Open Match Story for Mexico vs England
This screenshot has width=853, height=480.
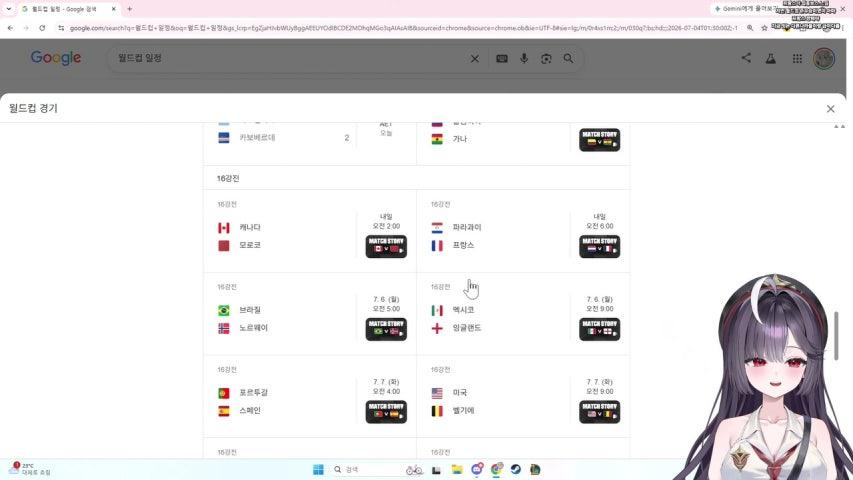click(599, 329)
